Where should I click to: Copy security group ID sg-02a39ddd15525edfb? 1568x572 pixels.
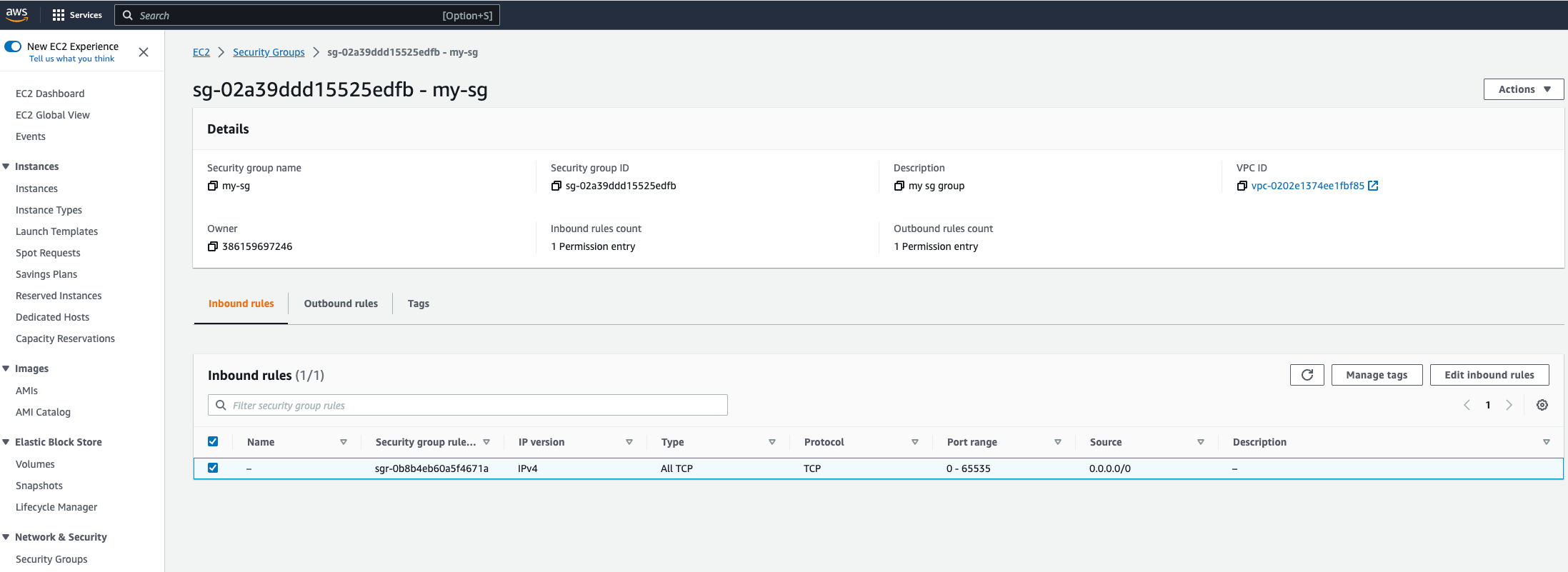[556, 186]
